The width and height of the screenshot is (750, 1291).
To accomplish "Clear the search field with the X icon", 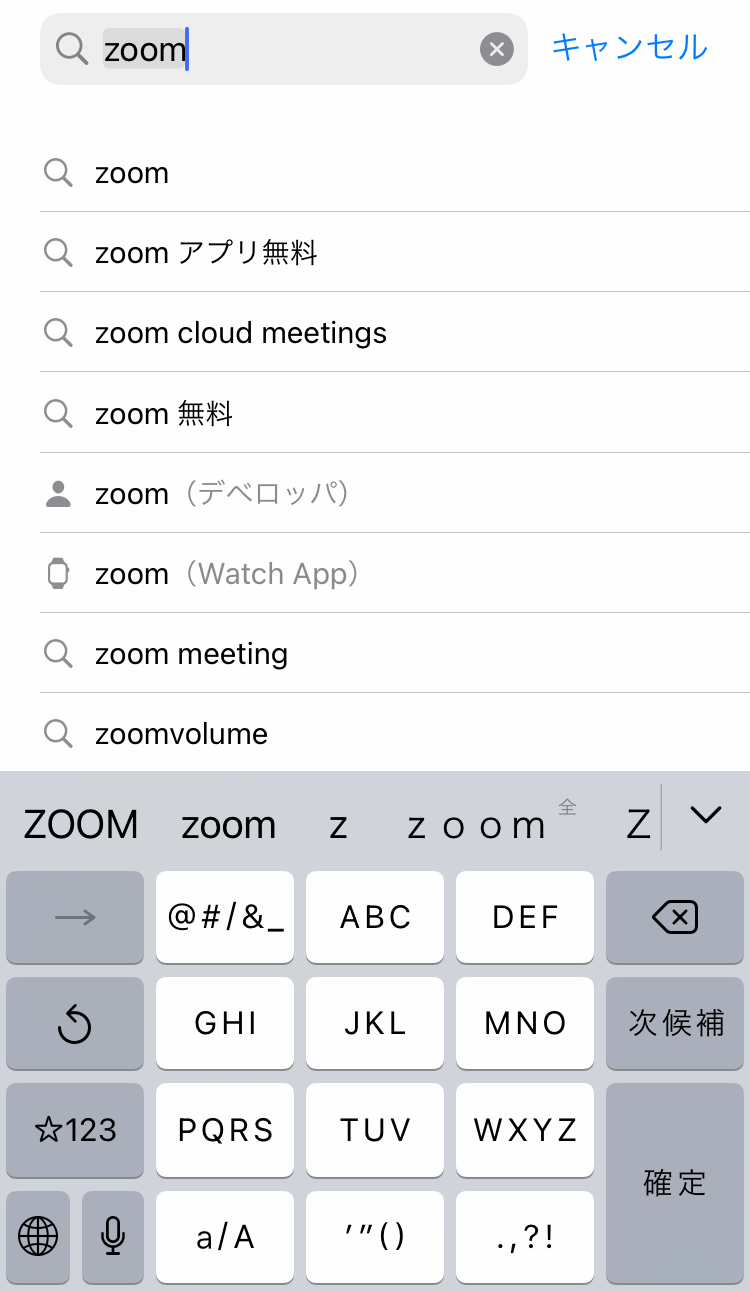I will 496,49.
